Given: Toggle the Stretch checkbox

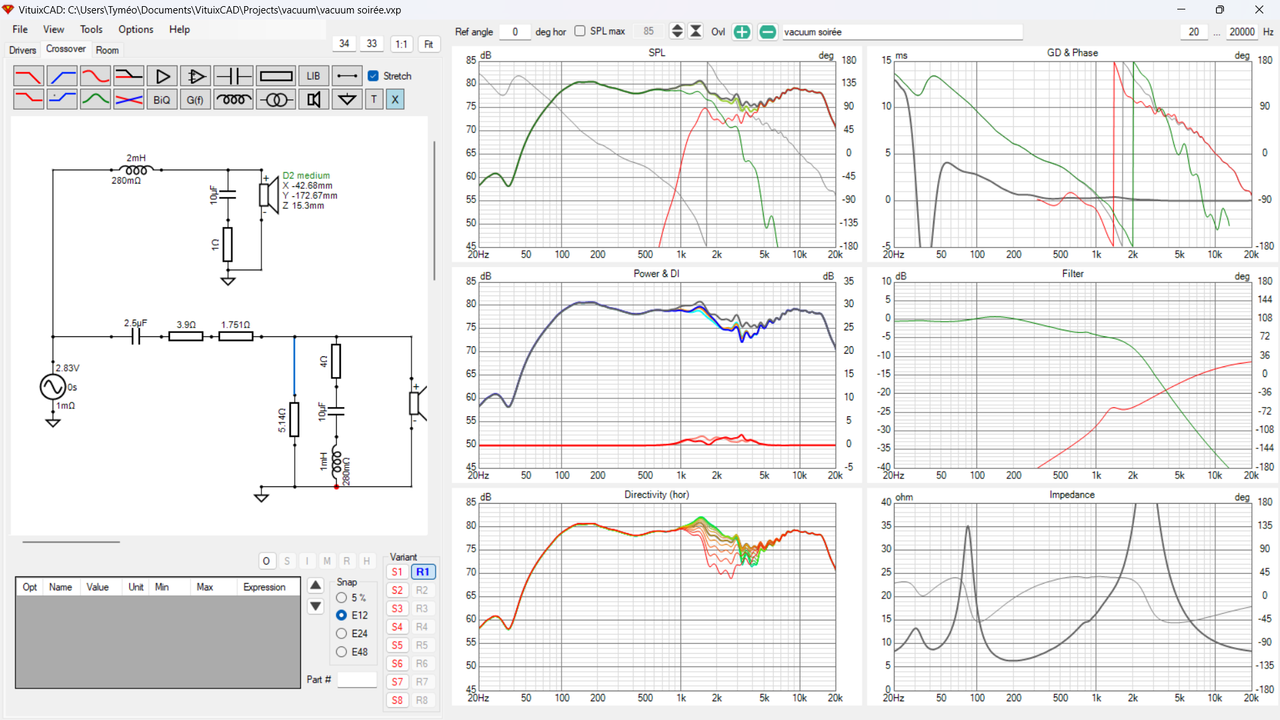Looking at the screenshot, I should [x=373, y=76].
